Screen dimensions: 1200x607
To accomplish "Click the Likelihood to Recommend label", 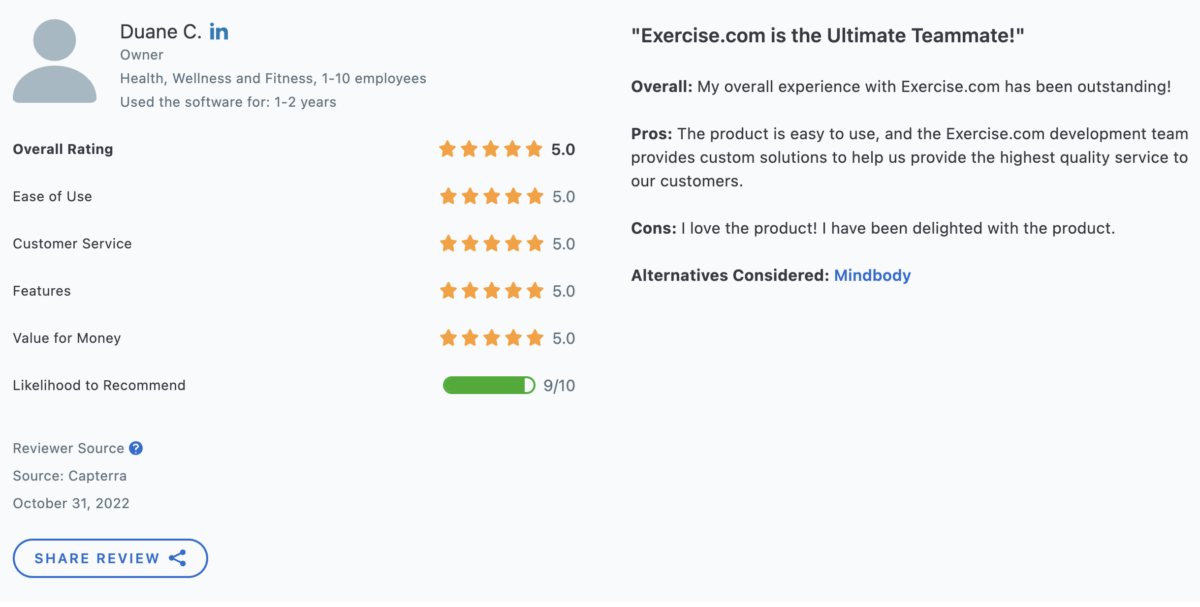I will pos(98,384).
